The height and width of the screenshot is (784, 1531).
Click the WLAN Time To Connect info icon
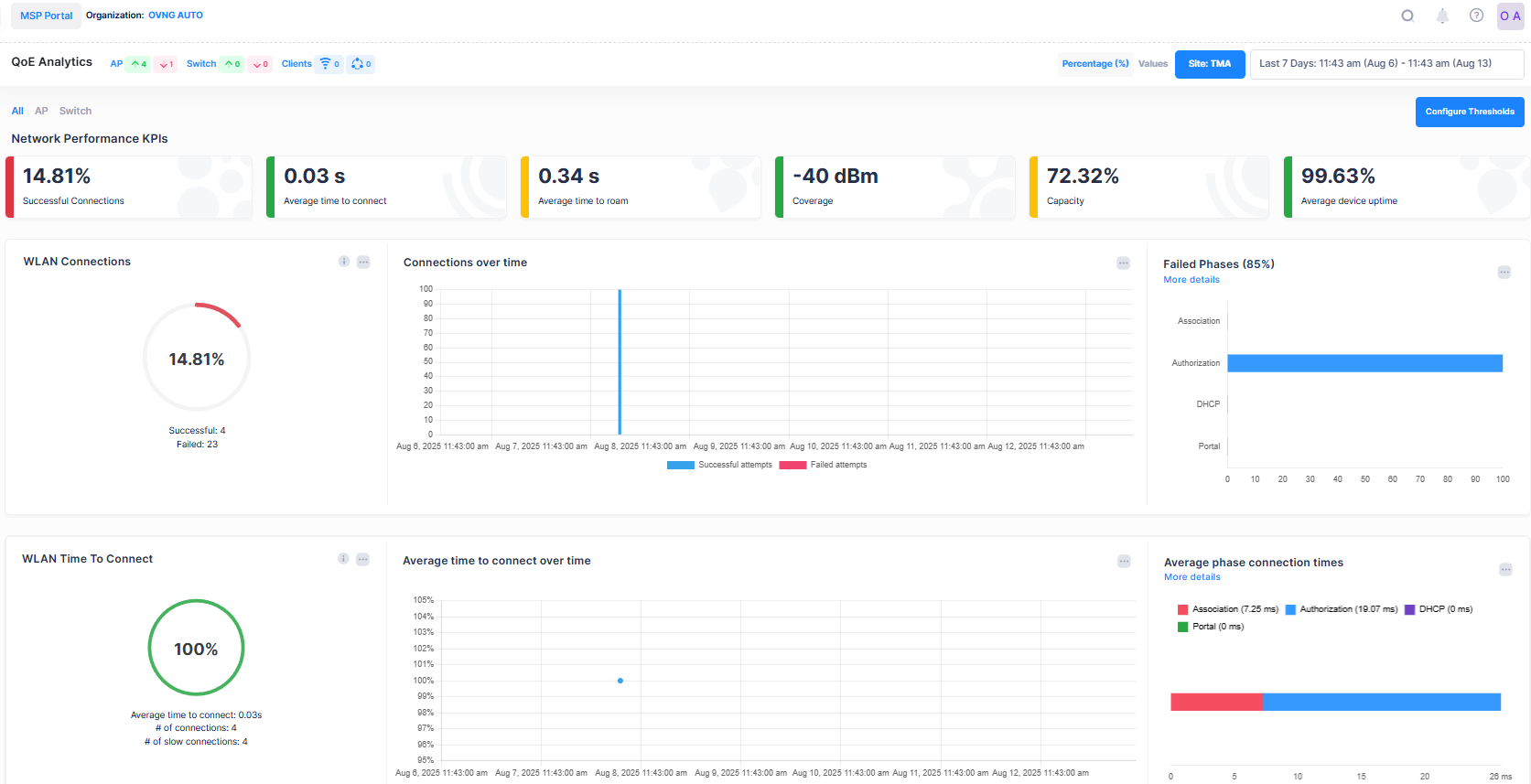(x=343, y=559)
